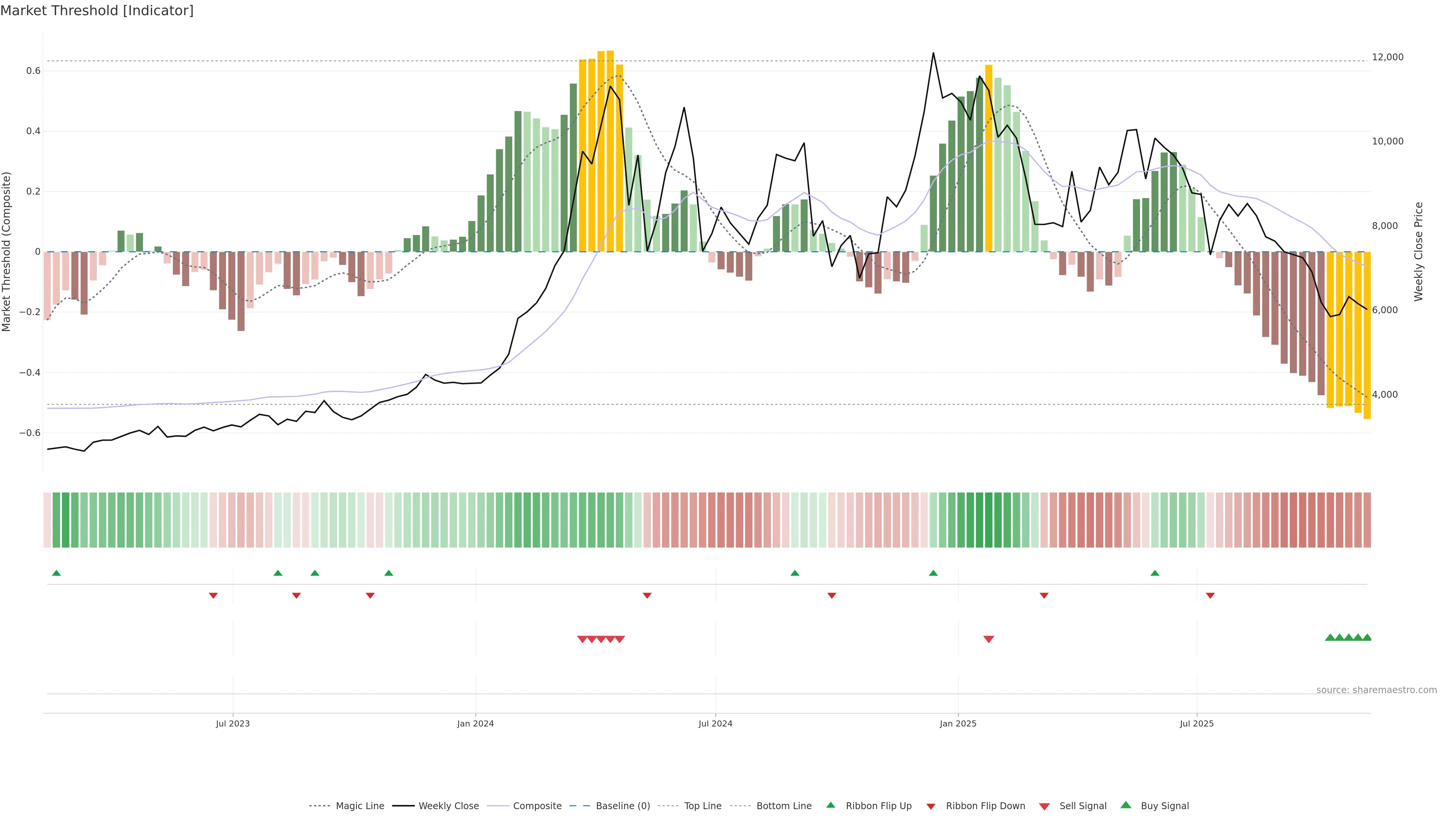Click the rightmost green buy signal triangle
The image size is (1456, 819).
pyautogui.click(x=1367, y=637)
